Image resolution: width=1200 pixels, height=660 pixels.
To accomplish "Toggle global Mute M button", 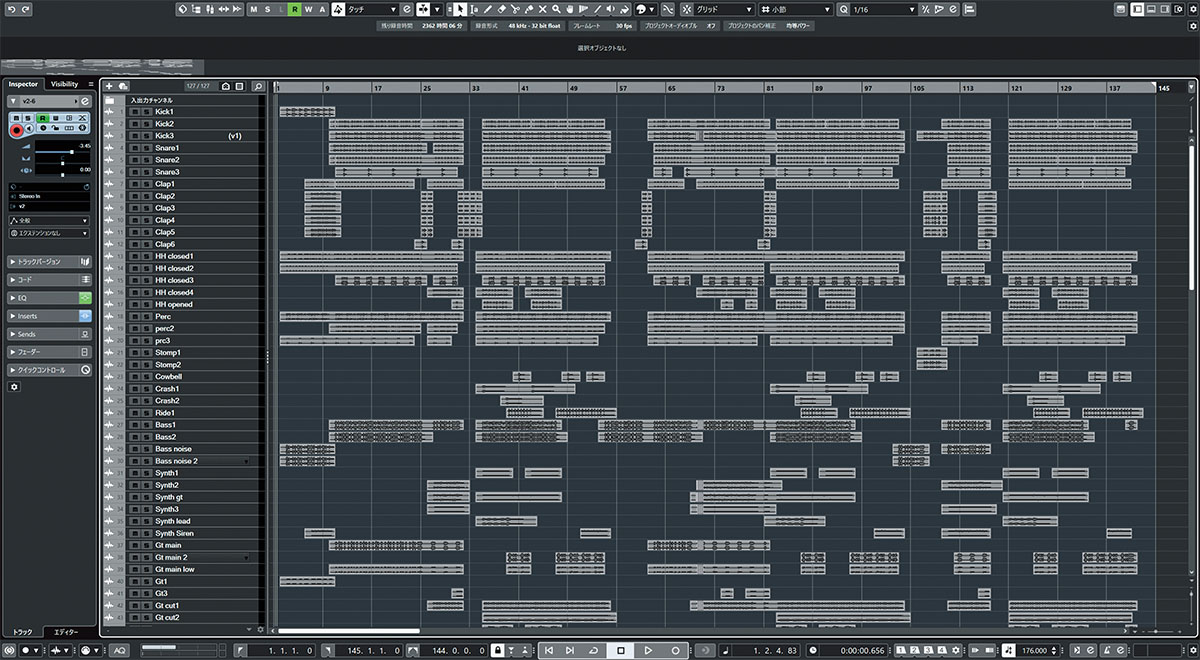I will [x=253, y=9].
